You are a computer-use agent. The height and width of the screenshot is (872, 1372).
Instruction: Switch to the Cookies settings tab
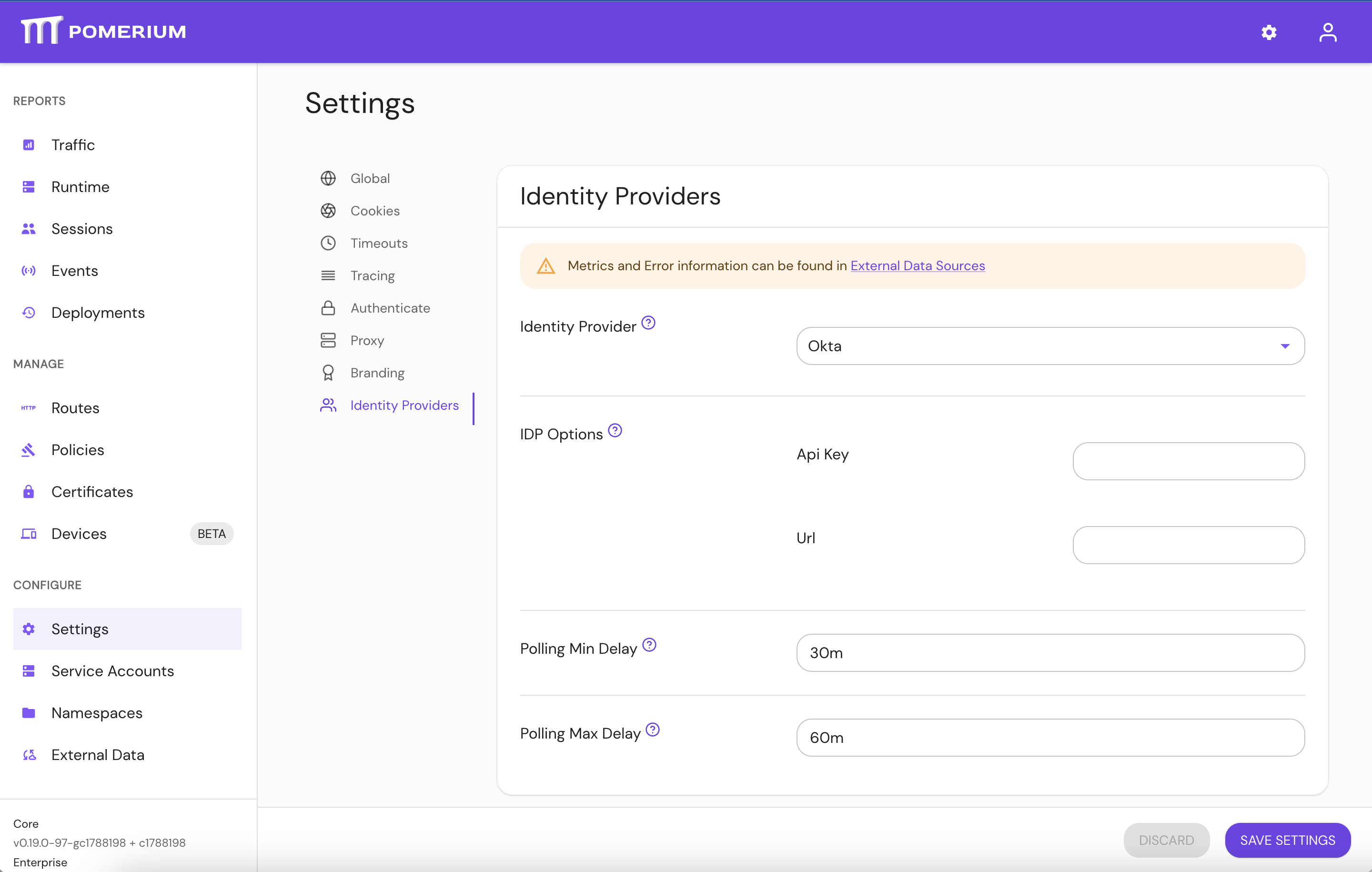(374, 211)
